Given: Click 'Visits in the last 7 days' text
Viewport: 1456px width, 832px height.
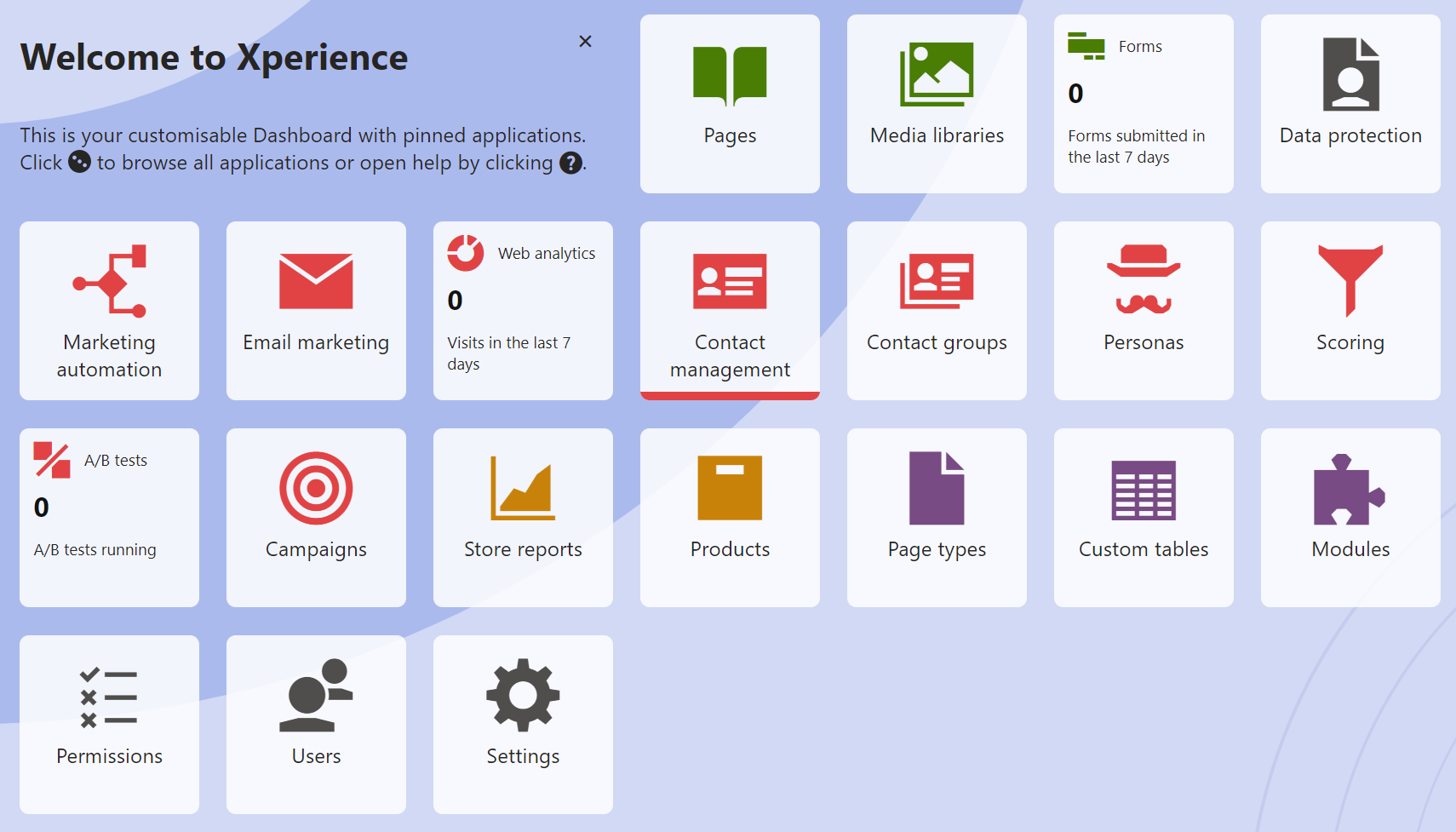Looking at the screenshot, I should coord(509,353).
